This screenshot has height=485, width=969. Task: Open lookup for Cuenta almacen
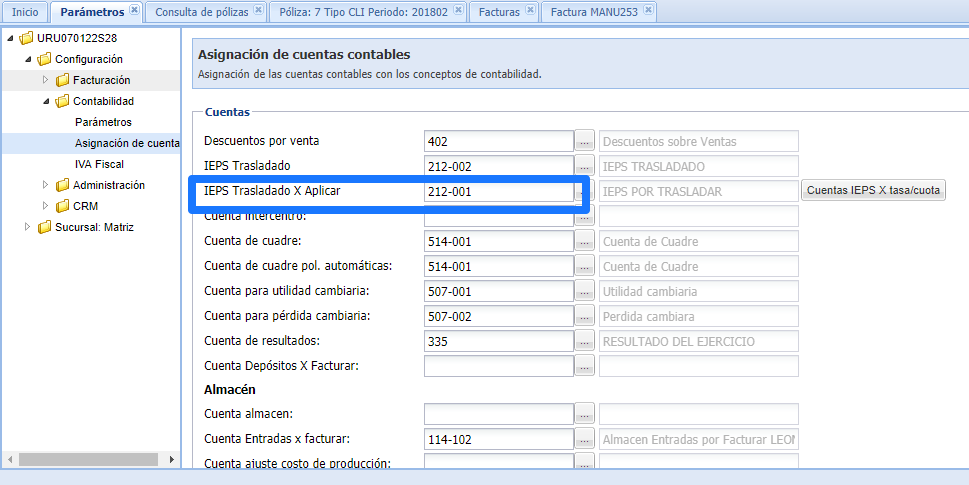pyautogui.click(x=586, y=414)
